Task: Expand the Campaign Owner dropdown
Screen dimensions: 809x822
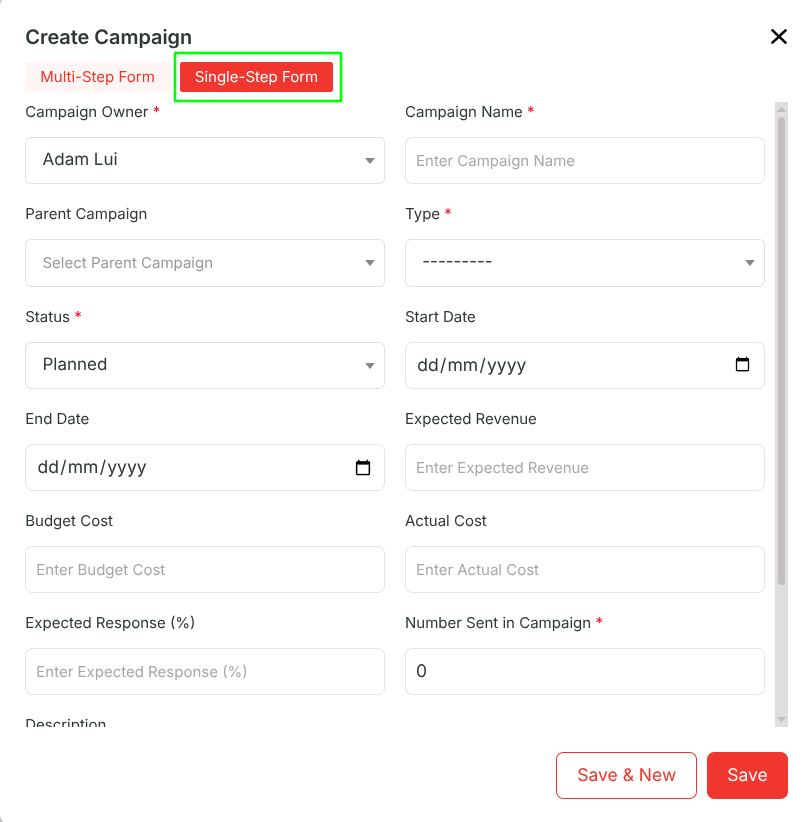Action: [x=205, y=160]
